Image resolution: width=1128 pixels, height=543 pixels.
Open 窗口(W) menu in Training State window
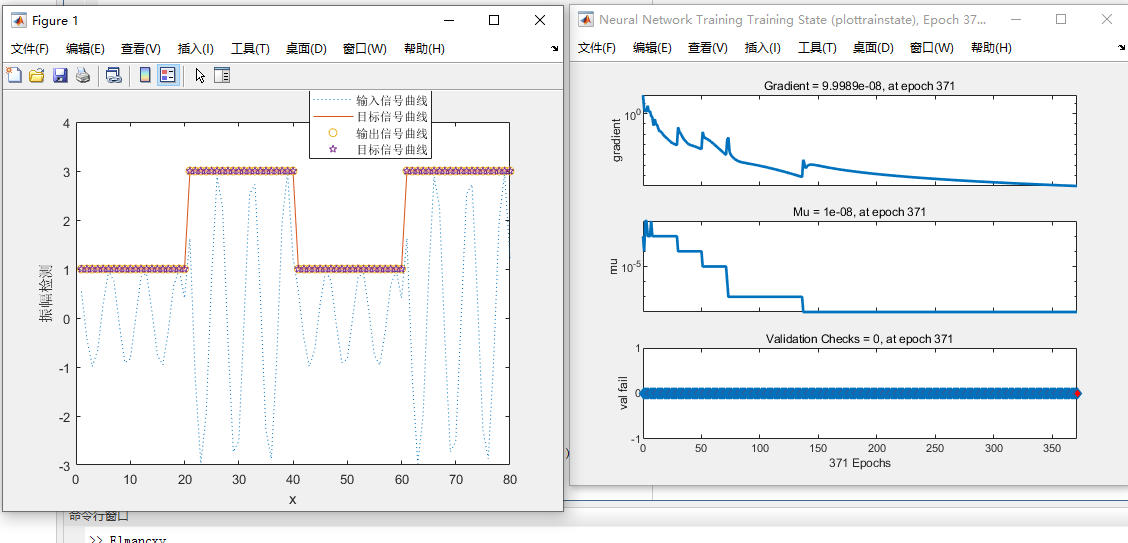point(932,47)
